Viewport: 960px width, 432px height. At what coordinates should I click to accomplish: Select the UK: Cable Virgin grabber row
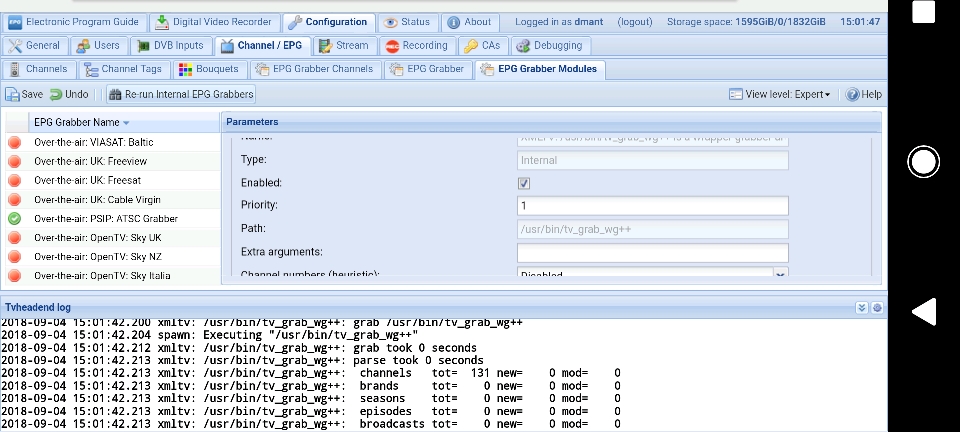(113, 199)
